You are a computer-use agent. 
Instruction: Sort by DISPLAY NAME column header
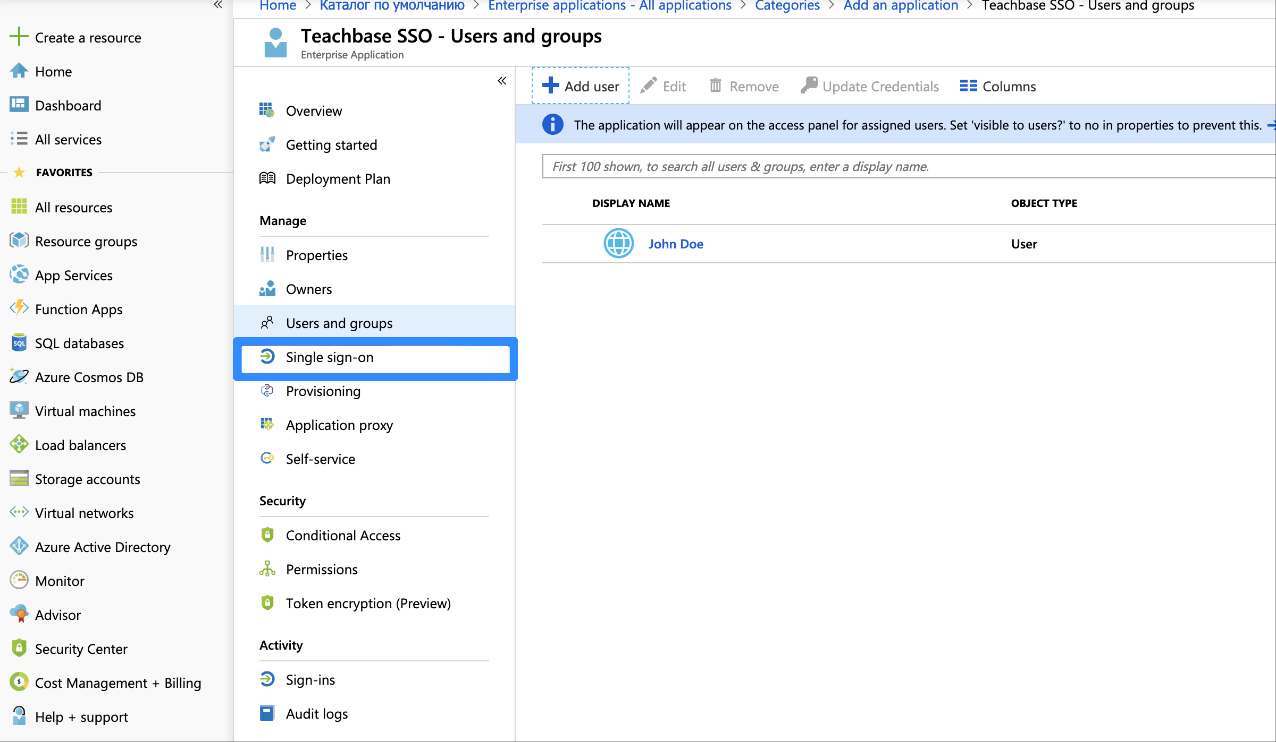tap(631, 203)
